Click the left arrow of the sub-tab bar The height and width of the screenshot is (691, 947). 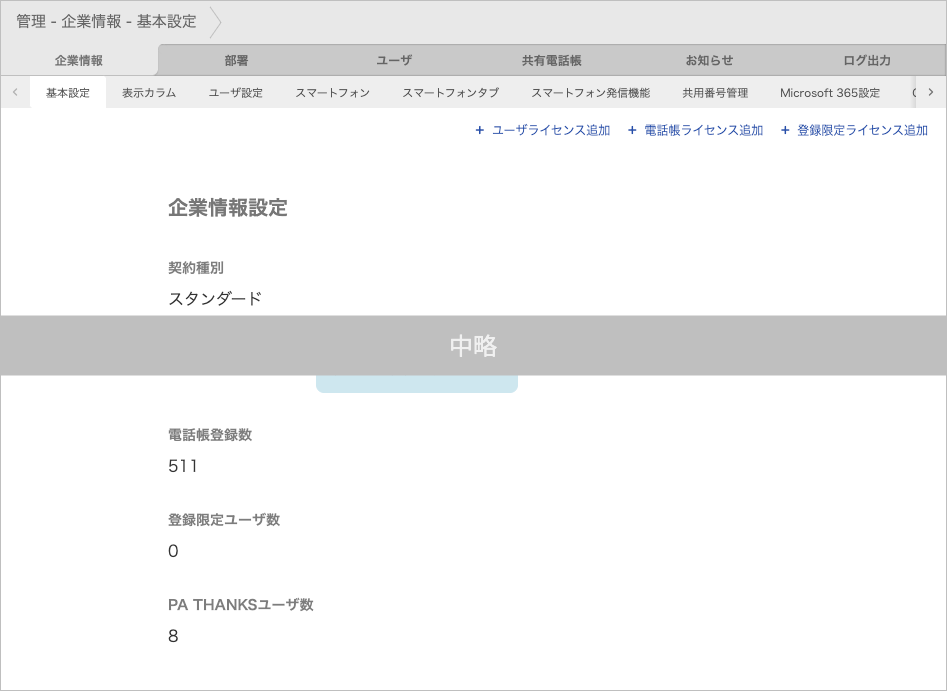tap(15, 92)
